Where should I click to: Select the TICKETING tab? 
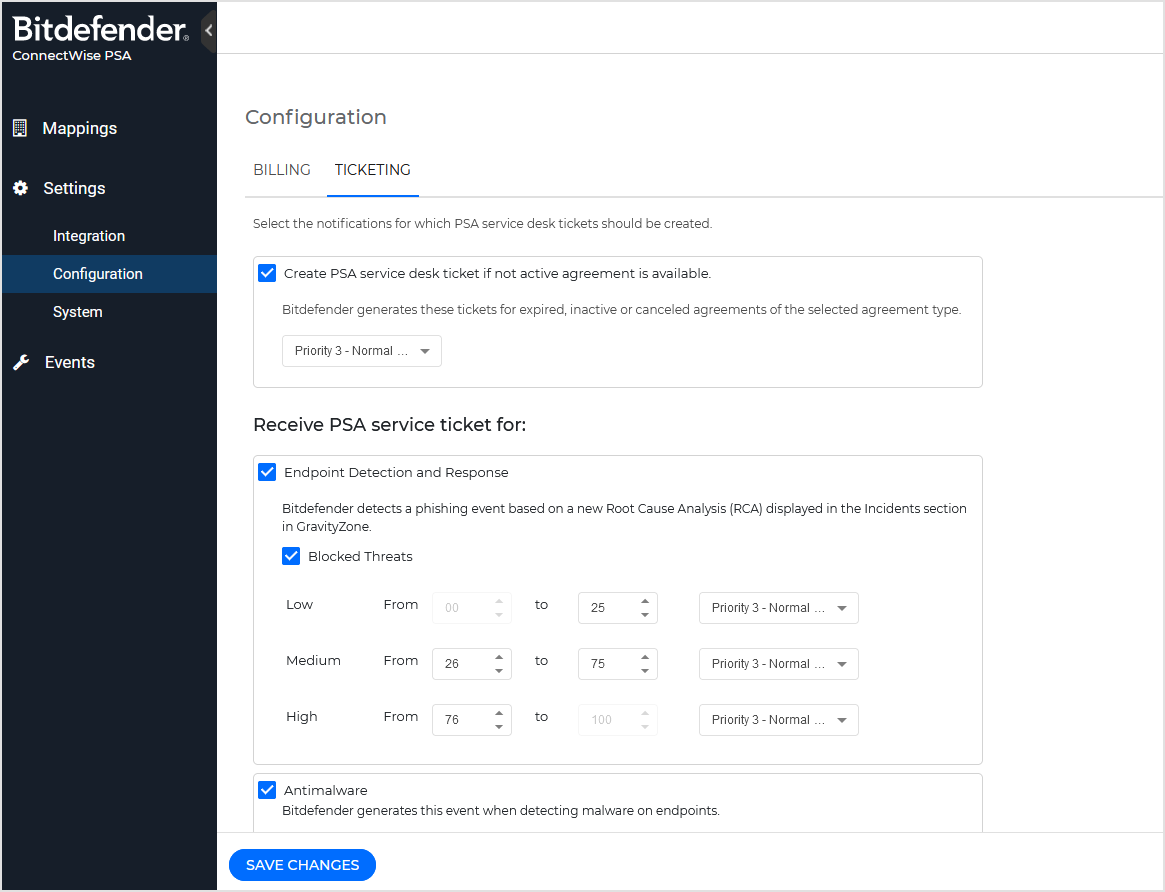tap(372, 170)
